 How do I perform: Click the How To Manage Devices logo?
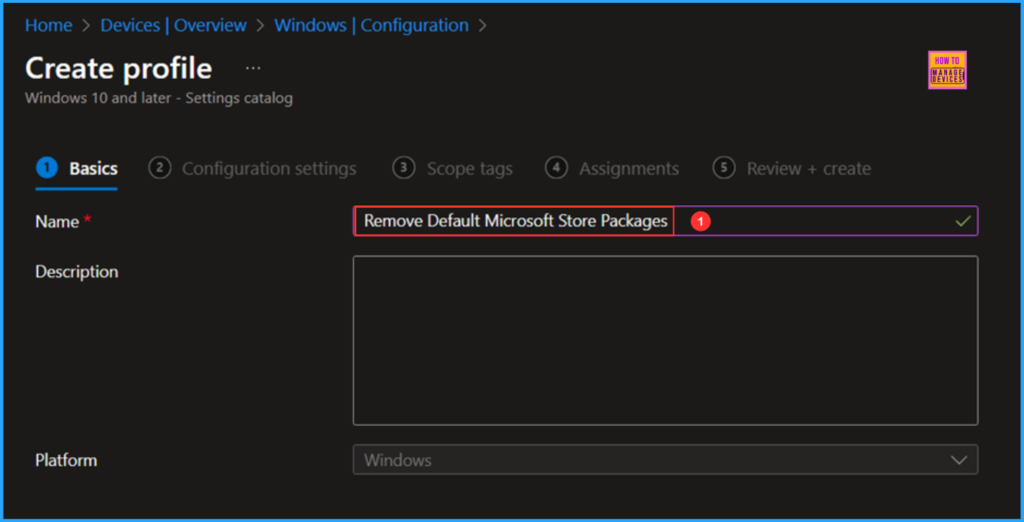pyautogui.click(x=947, y=70)
